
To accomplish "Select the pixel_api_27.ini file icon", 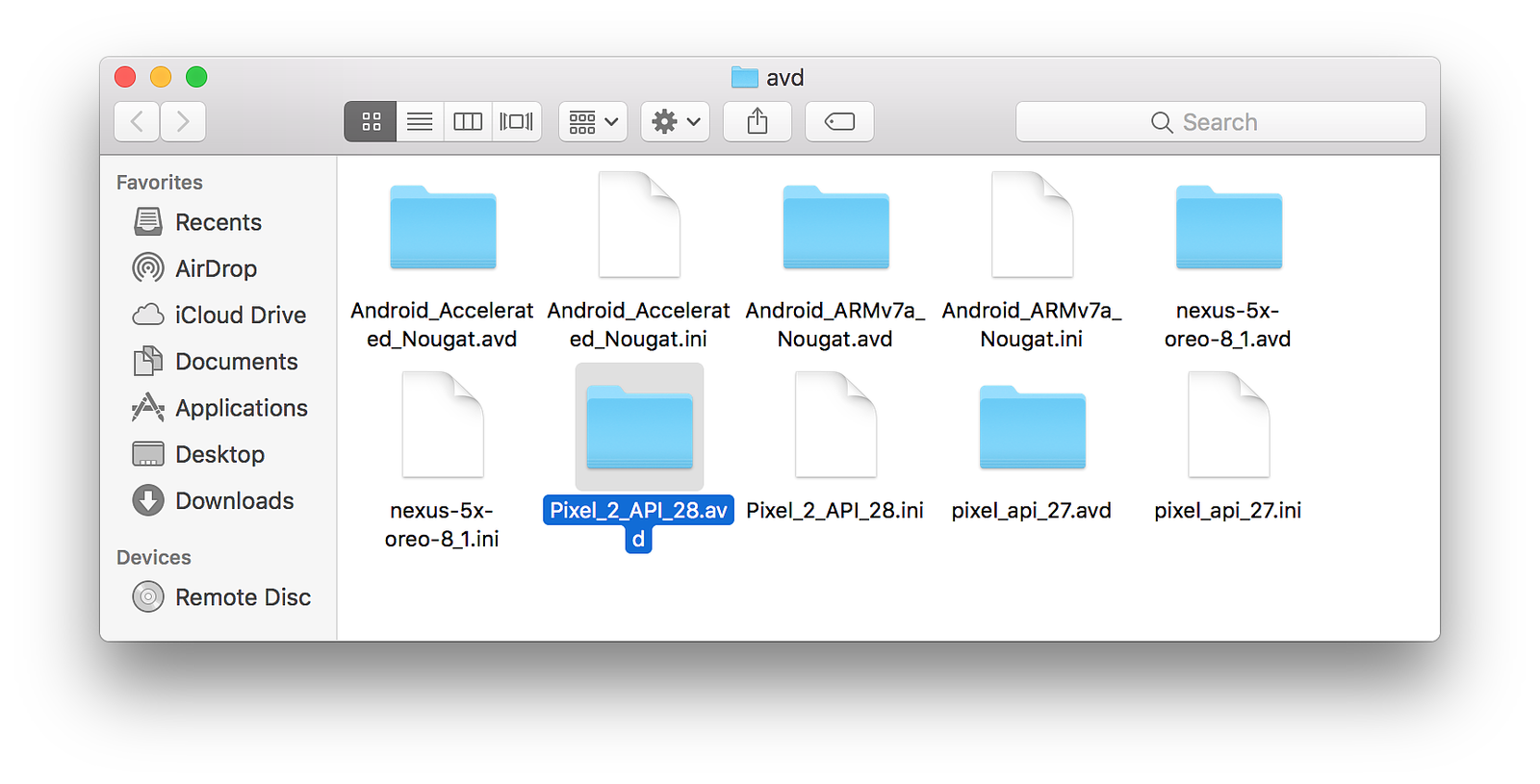I will click(x=1228, y=424).
